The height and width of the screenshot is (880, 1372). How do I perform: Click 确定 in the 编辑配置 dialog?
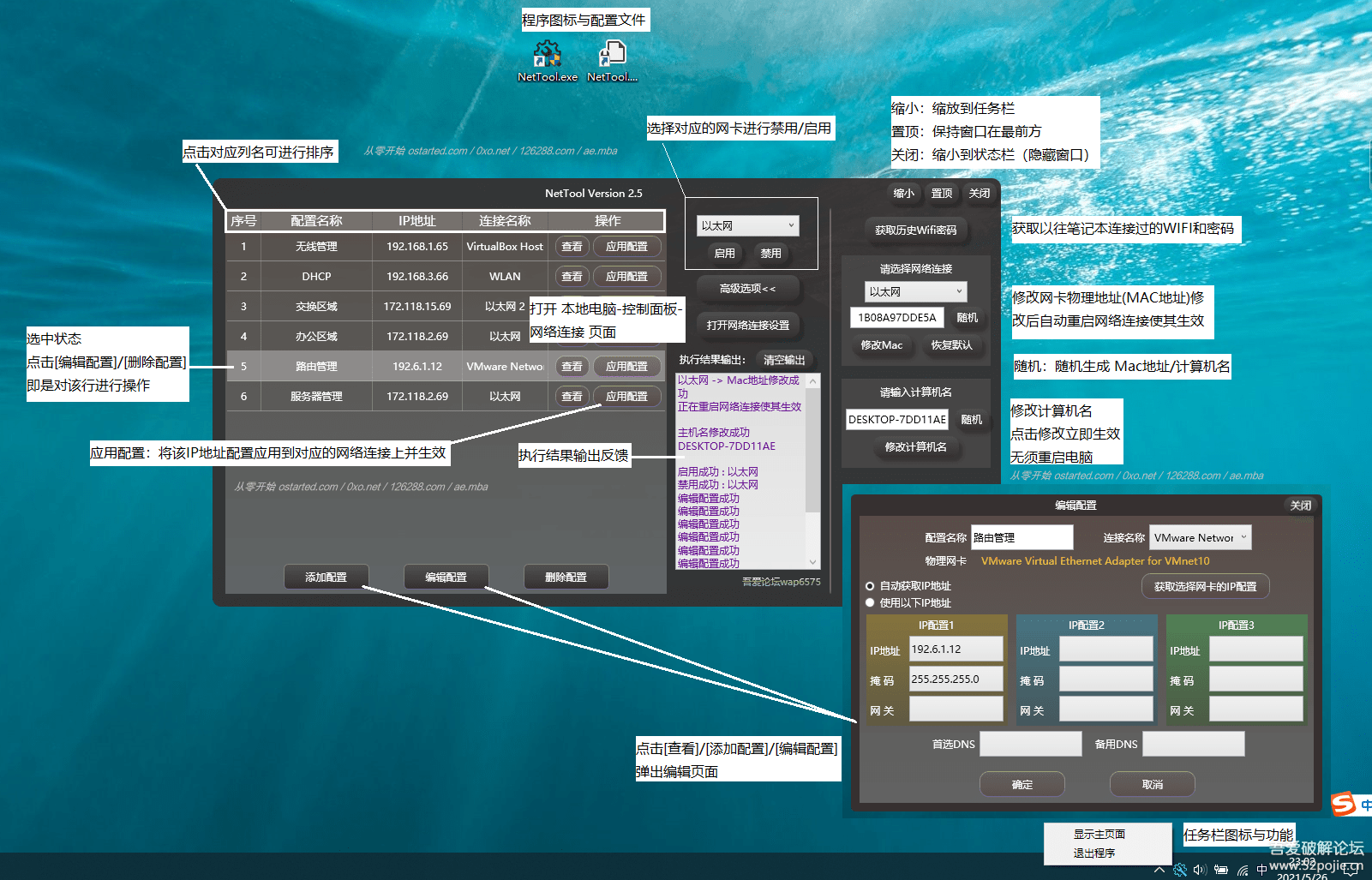pos(1022,785)
